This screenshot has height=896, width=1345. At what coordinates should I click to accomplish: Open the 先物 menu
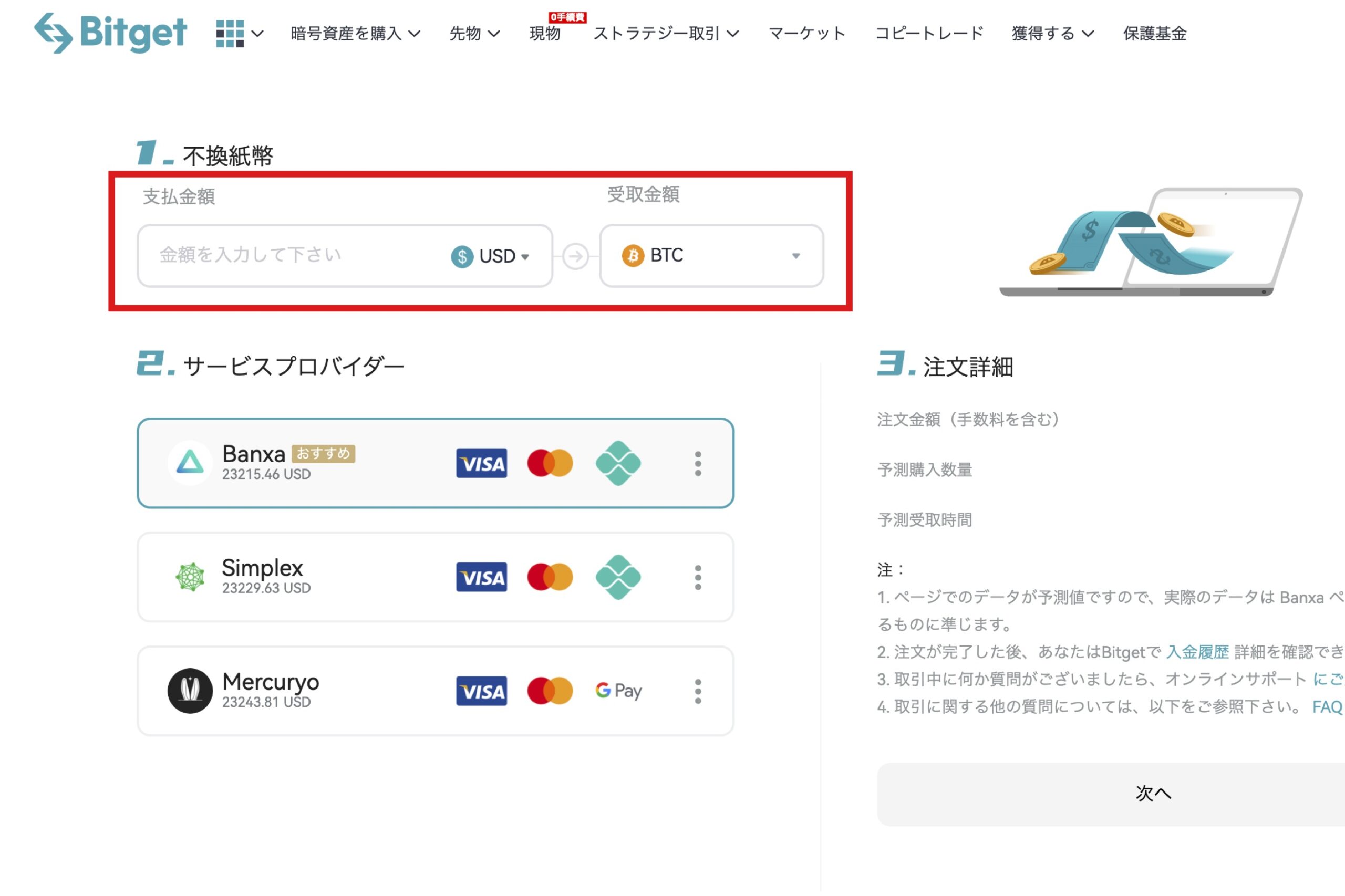coord(474,33)
